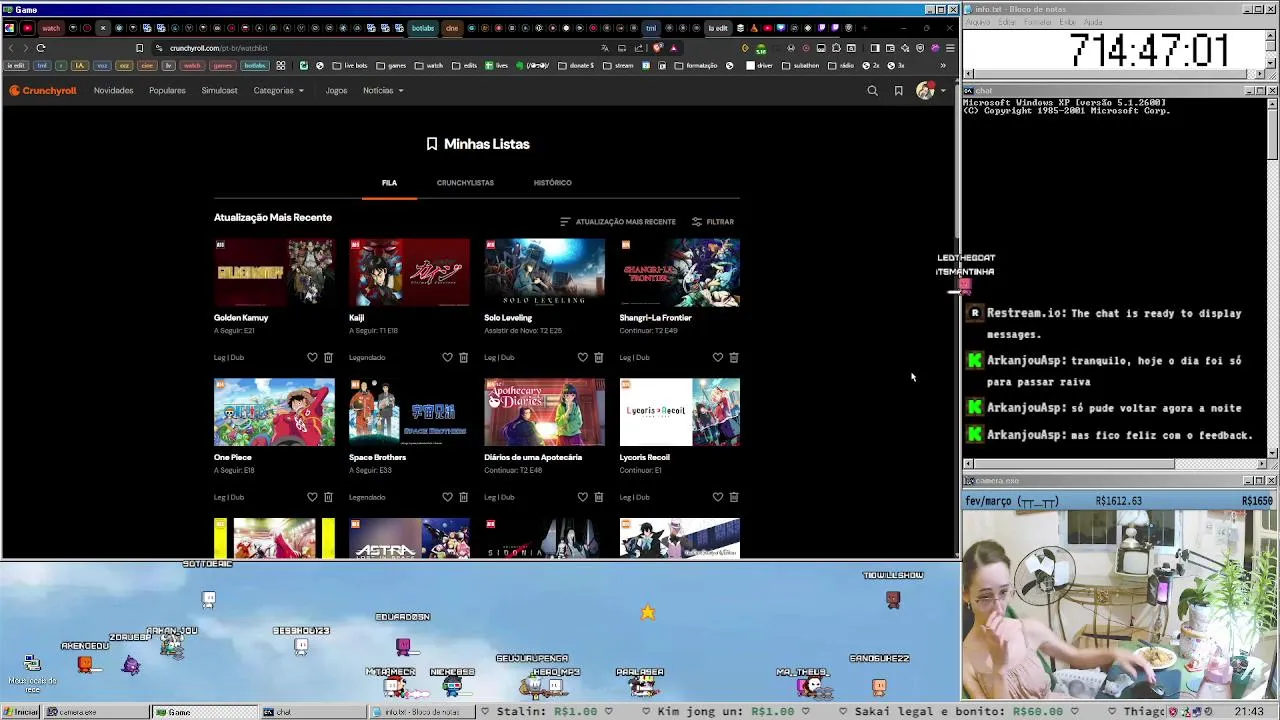This screenshot has height=720, width=1280.
Task: Open the Golden Kamuy thumbnail
Action: tap(274, 272)
